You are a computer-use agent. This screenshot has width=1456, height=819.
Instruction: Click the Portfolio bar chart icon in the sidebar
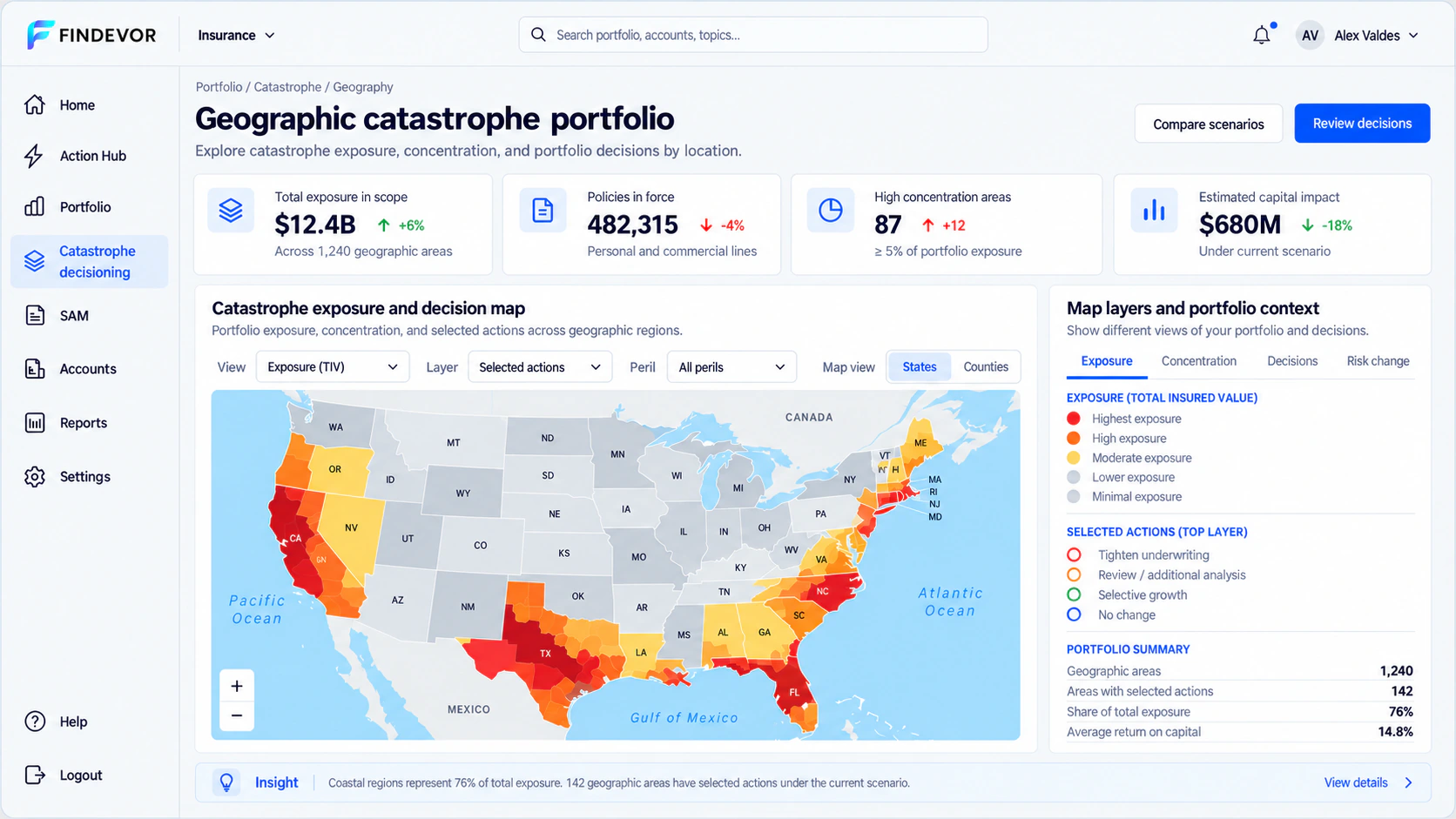(x=35, y=206)
